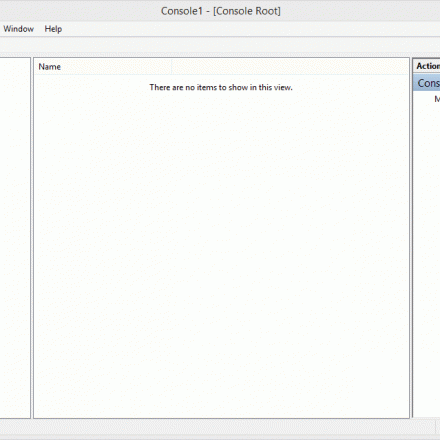Click the 'no items to show' message
The image size is (440, 440).
(x=221, y=87)
